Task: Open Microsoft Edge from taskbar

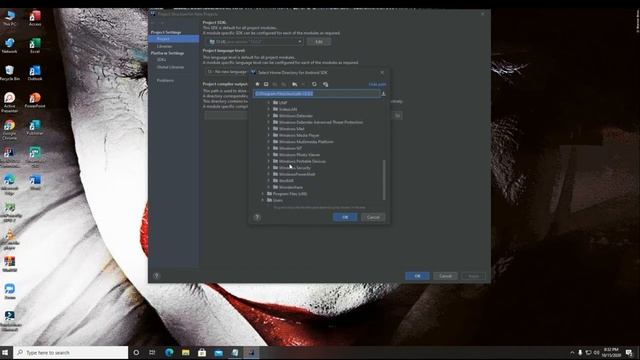Action: (x=169, y=352)
